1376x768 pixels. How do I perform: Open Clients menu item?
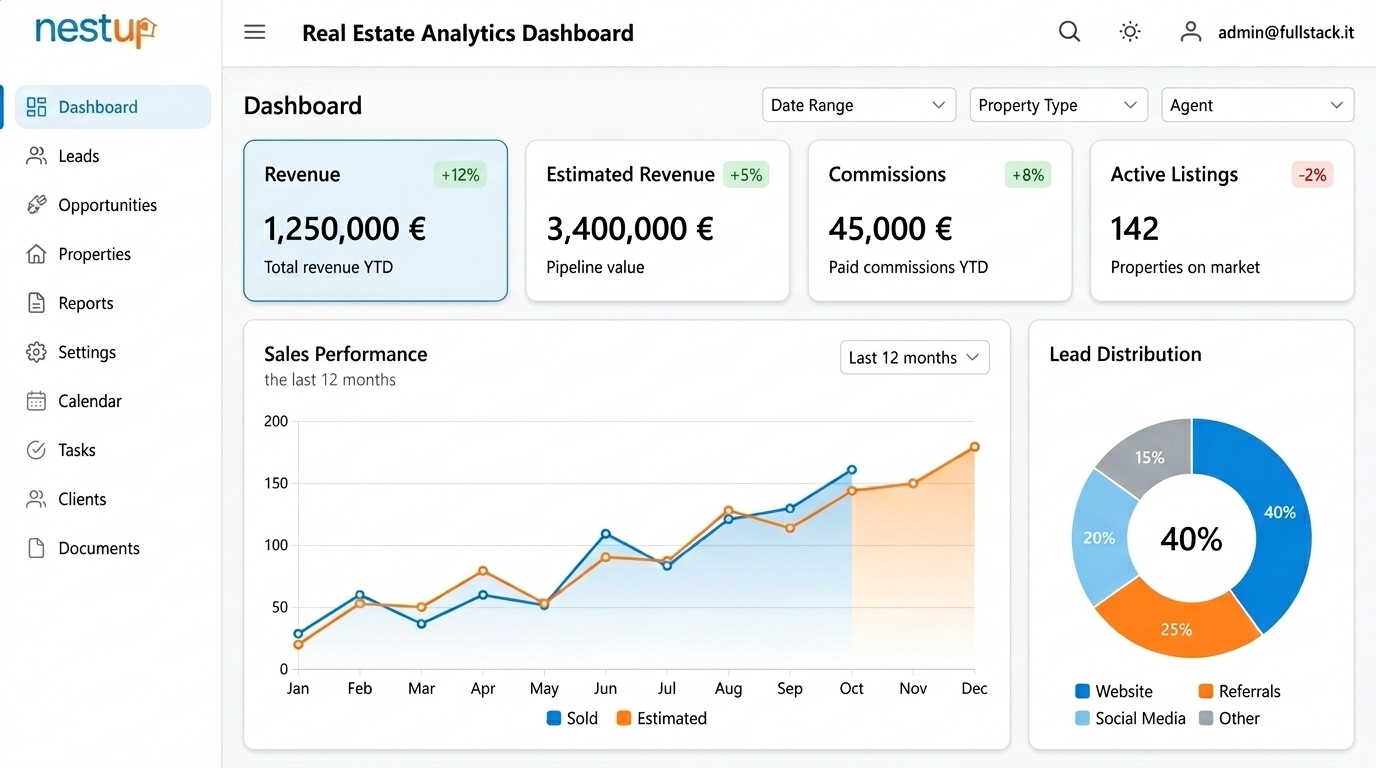click(x=113, y=499)
